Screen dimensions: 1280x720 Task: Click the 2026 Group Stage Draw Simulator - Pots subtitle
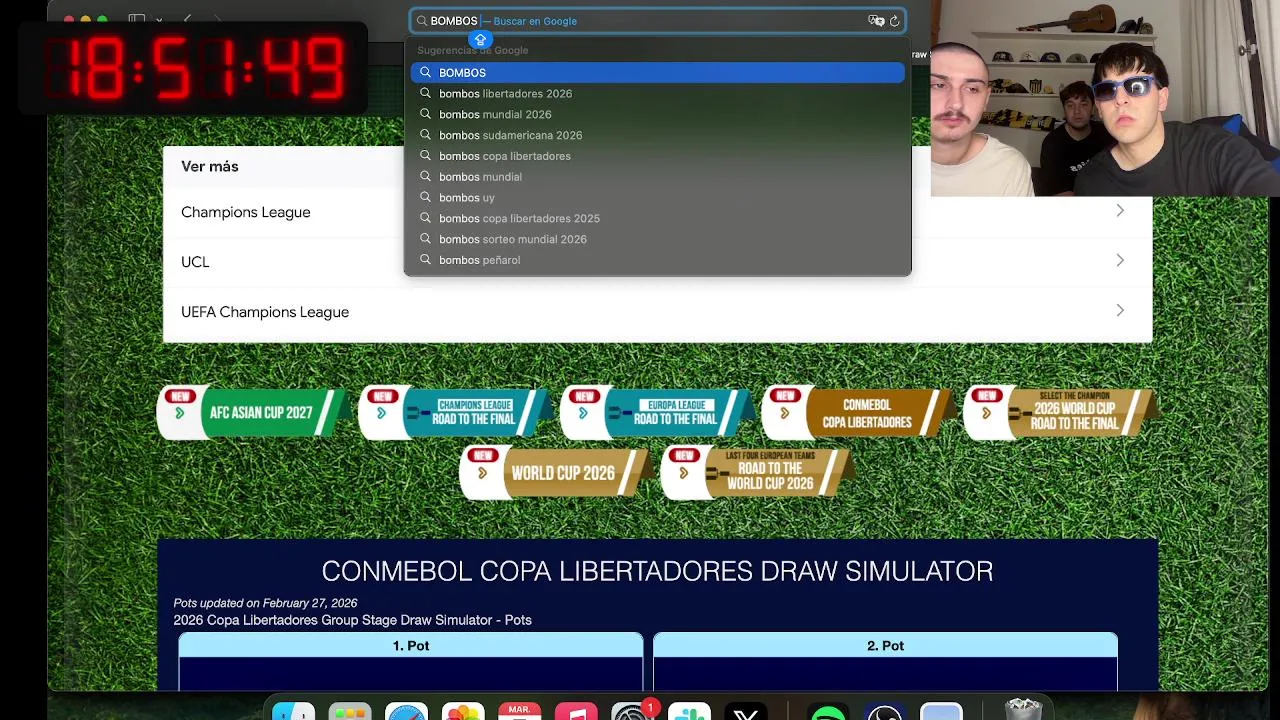point(352,620)
